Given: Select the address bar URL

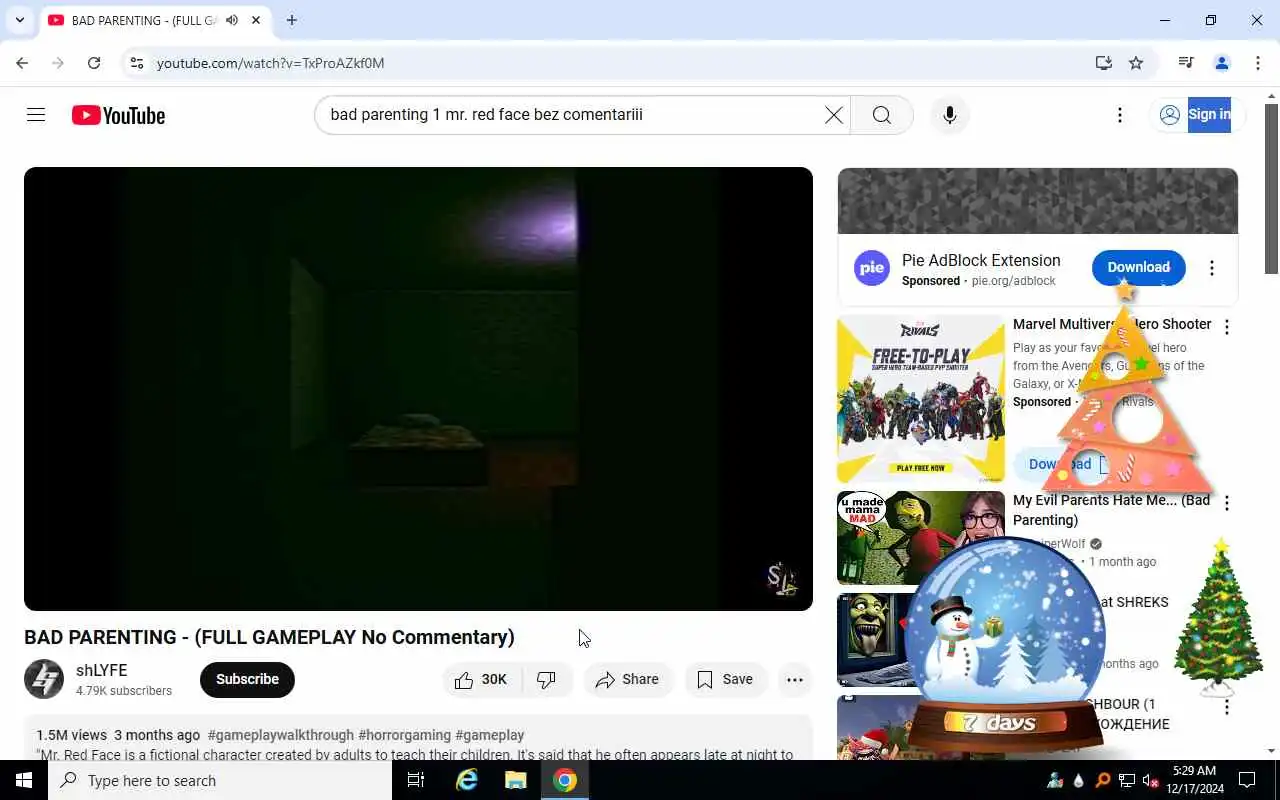Looking at the screenshot, I should pos(270,63).
